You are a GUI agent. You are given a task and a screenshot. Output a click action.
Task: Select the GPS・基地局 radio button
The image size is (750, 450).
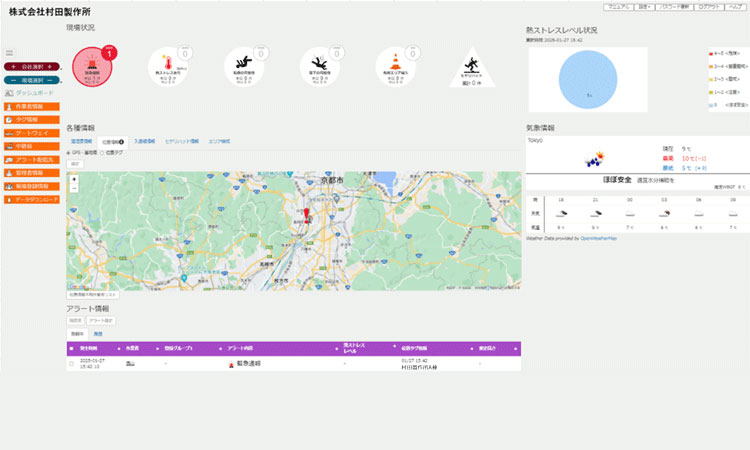pyautogui.click(x=68, y=153)
